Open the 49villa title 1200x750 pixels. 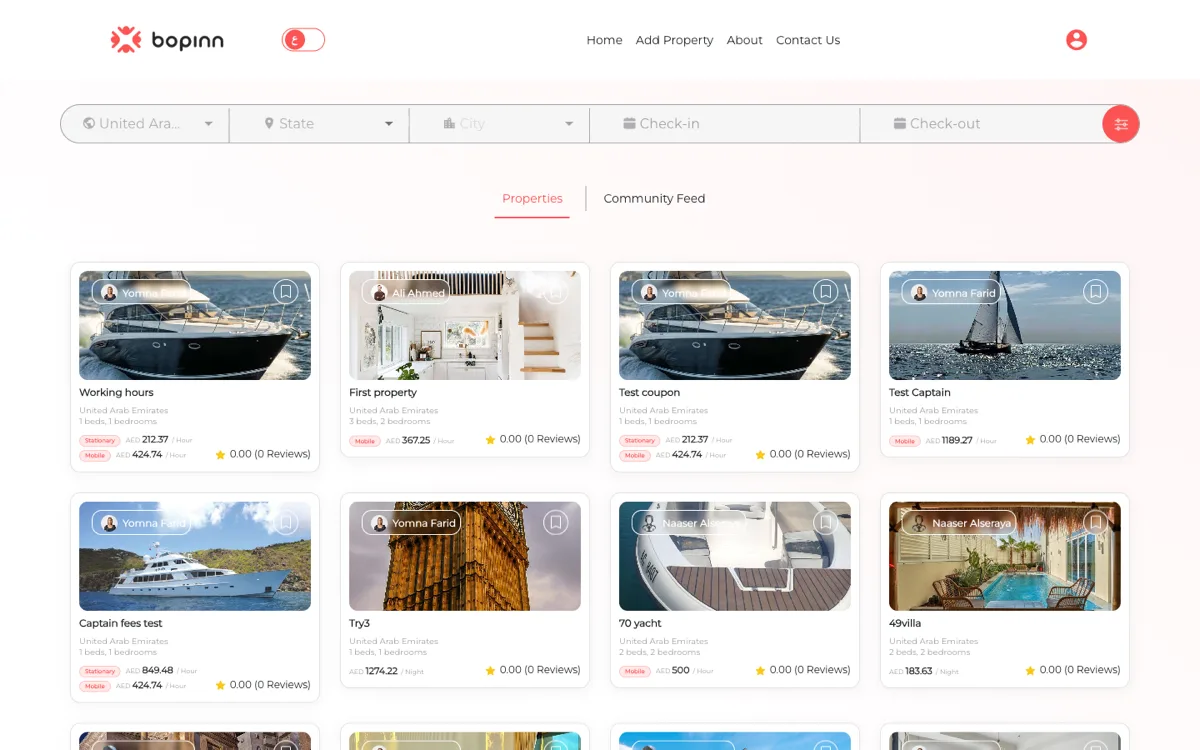coord(905,624)
